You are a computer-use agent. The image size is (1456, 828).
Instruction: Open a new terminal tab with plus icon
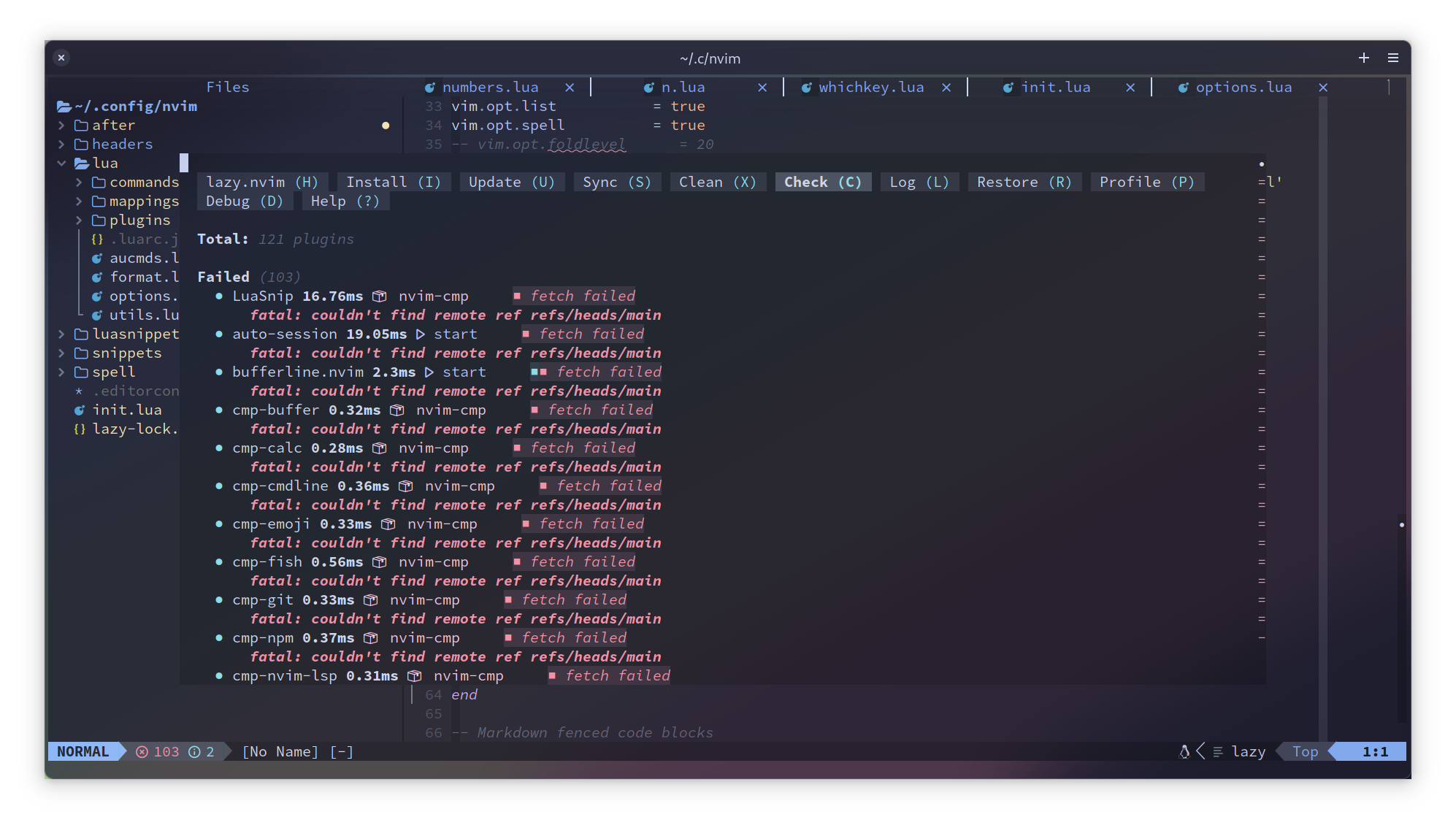coord(1363,58)
